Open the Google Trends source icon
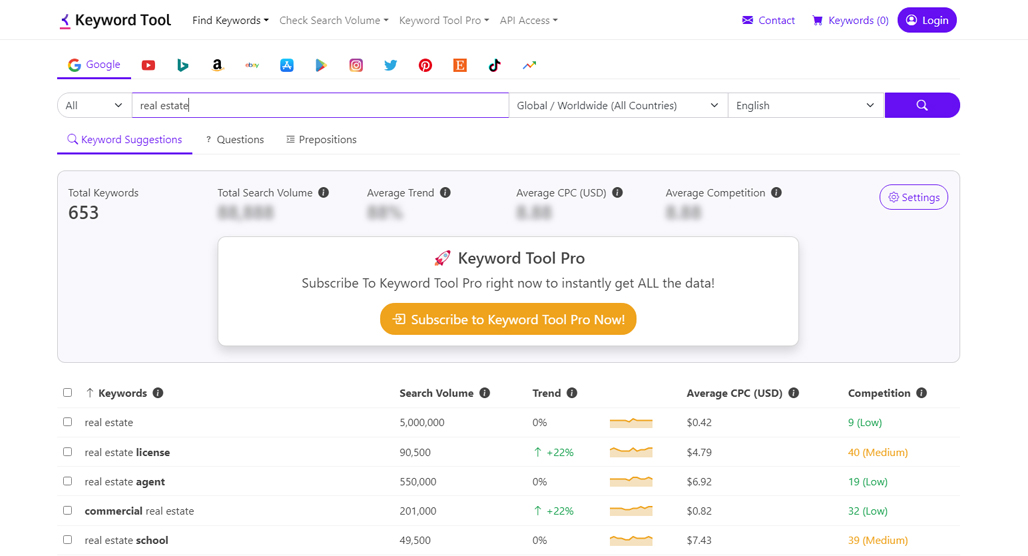 [x=529, y=65]
